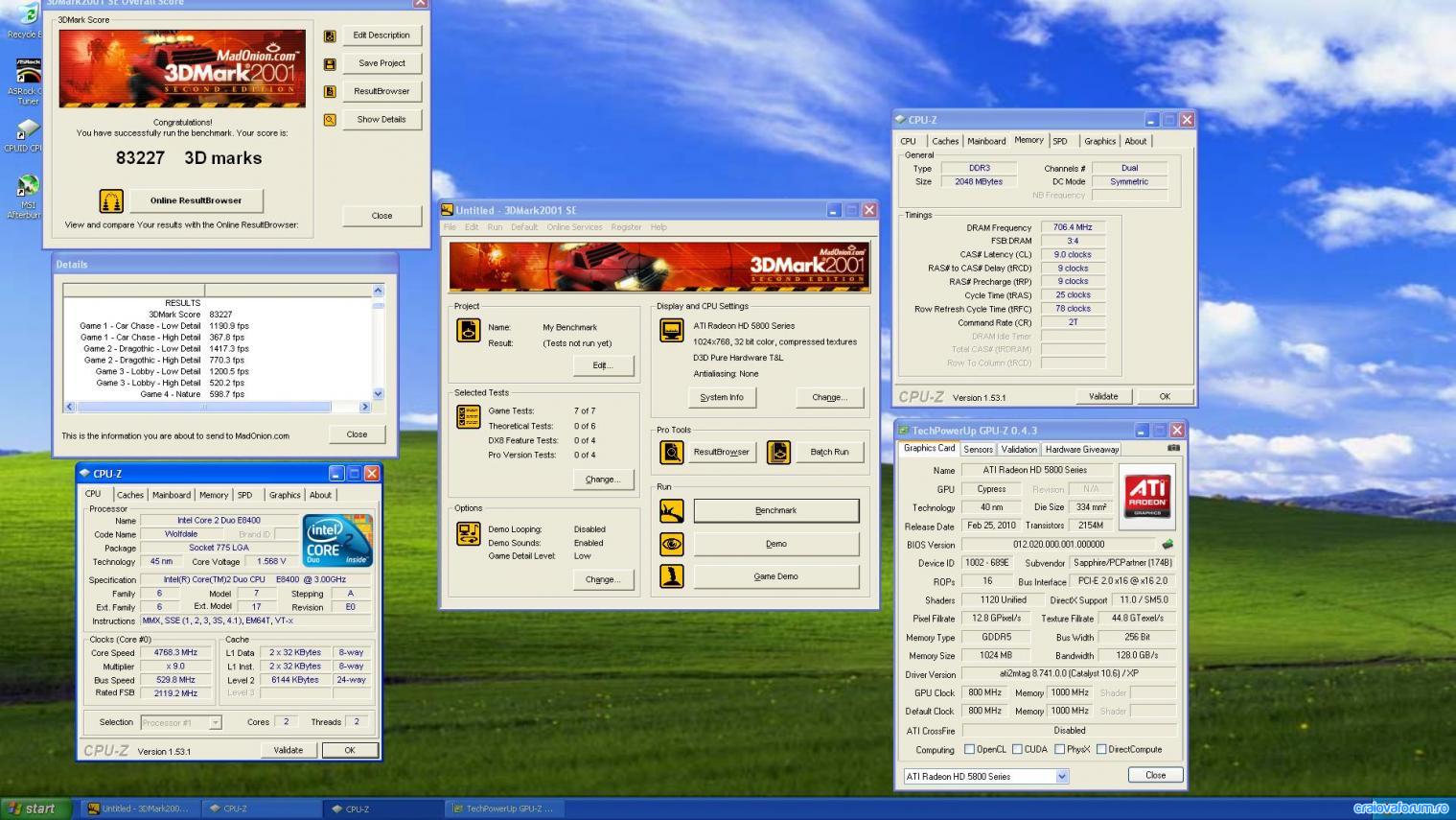Image resolution: width=1456 pixels, height=820 pixels.
Task: Open the Online Services menu in 3DMark2001 SE
Action: tap(574, 227)
